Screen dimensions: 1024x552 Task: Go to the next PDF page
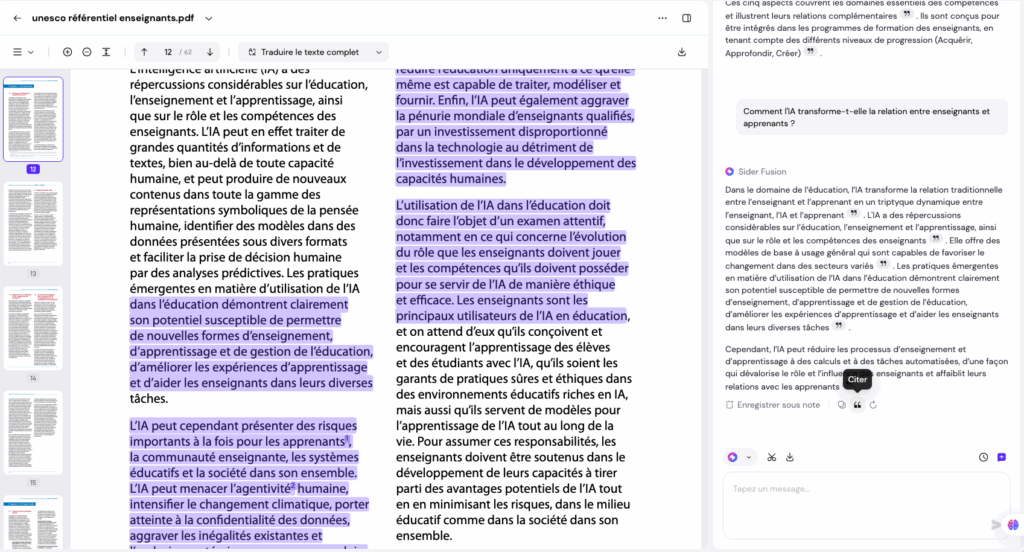210,52
